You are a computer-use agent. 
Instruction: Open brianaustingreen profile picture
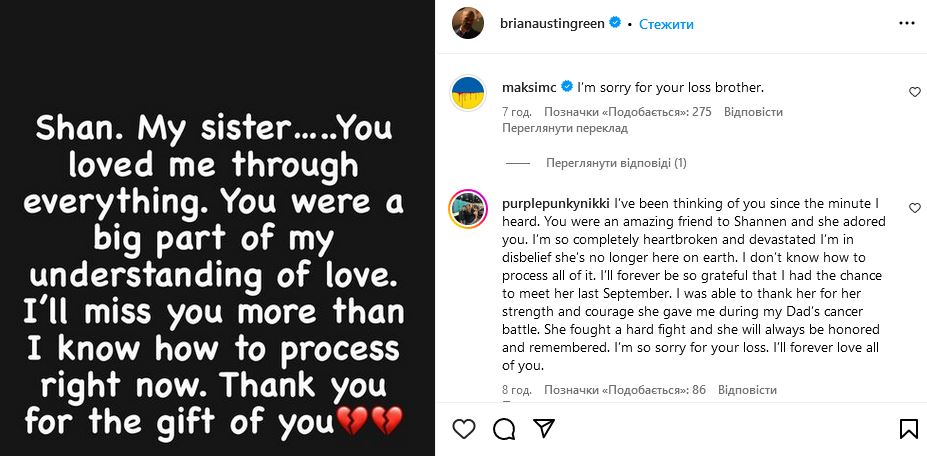point(469,23)
